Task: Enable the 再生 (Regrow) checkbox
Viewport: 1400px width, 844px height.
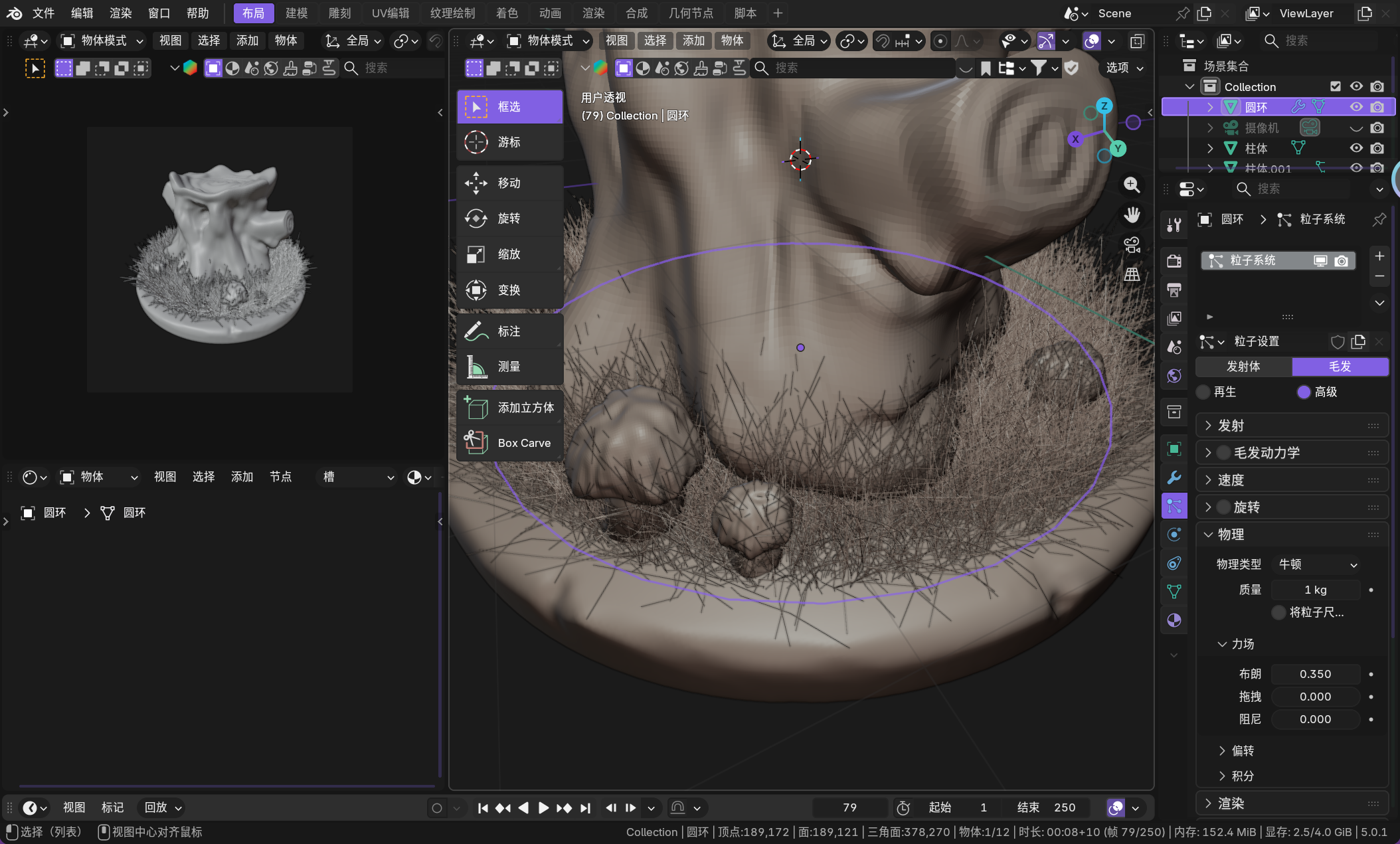Action: (x=1203, y=392)
